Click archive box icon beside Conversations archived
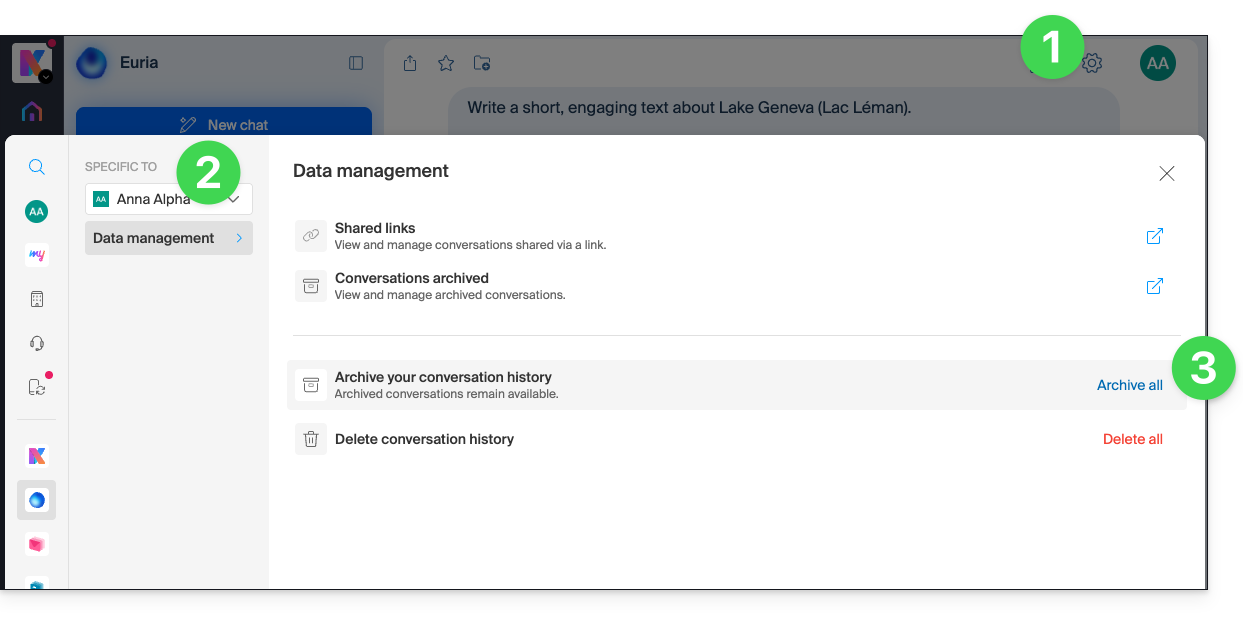Viewport: 1243px width, 625px height. click(311, 286)
